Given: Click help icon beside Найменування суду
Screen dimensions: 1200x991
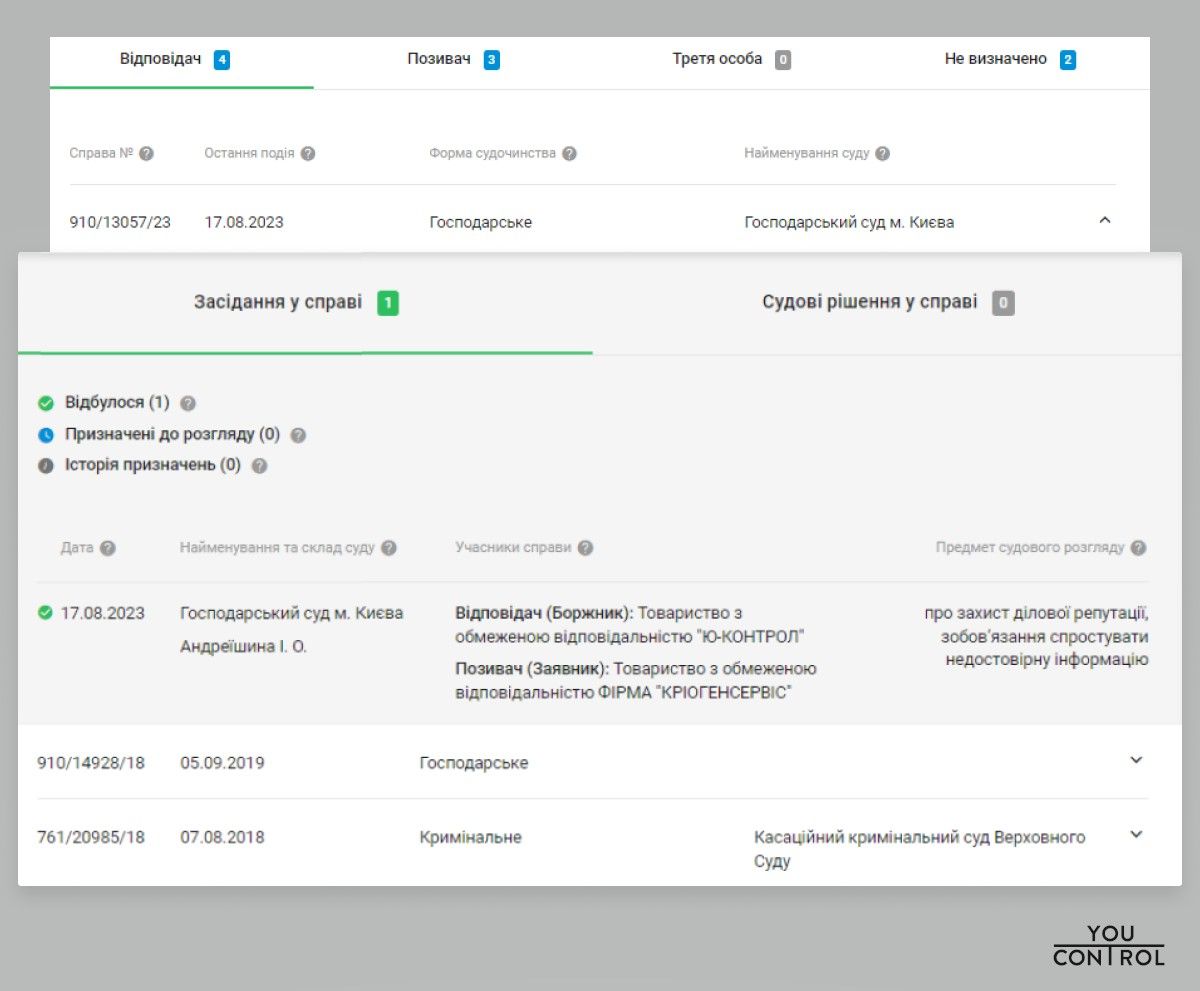Looking at the screenshot, I should [x=882, y=154].
